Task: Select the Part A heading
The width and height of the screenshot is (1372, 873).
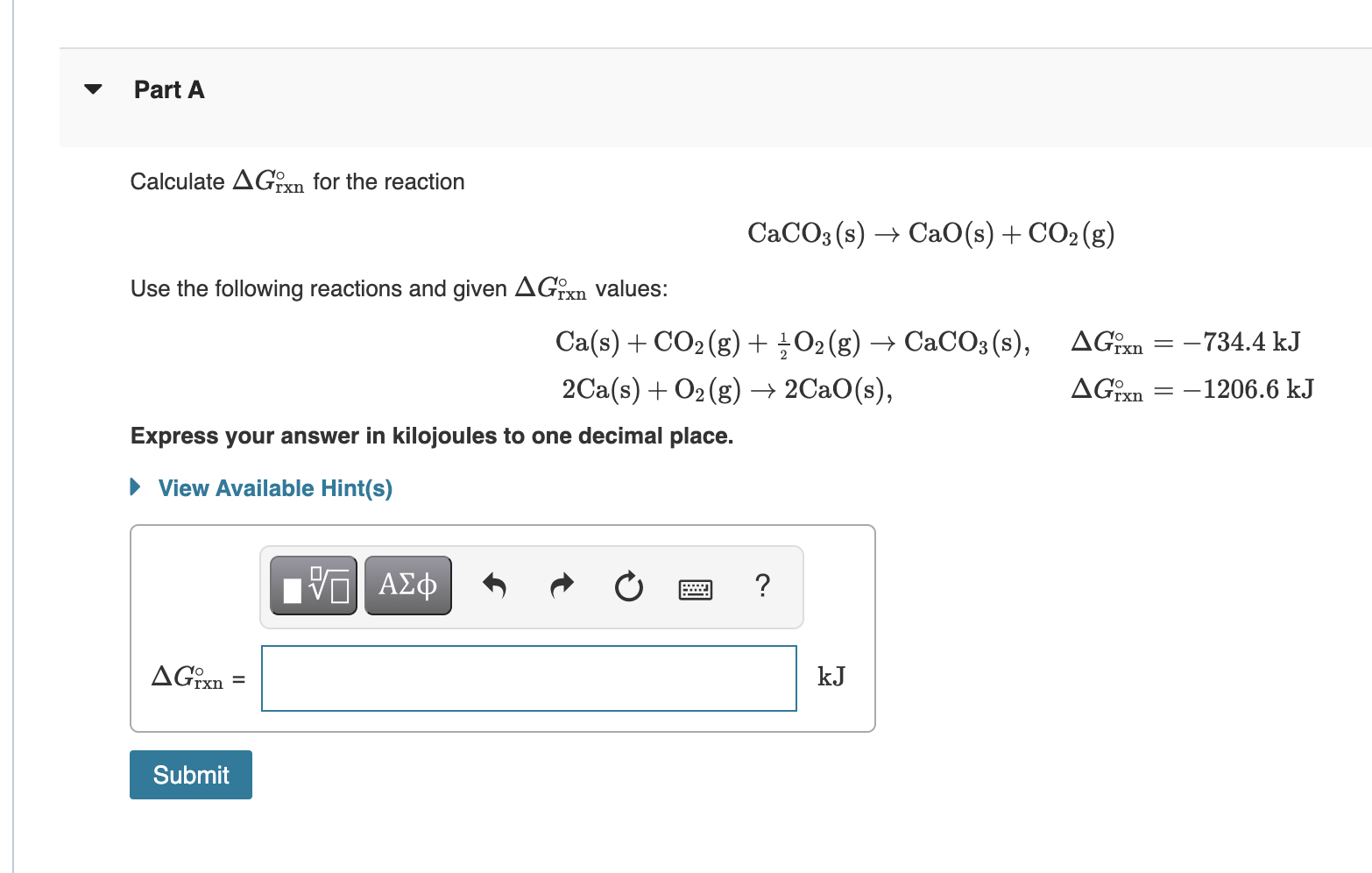Action: 168,89
